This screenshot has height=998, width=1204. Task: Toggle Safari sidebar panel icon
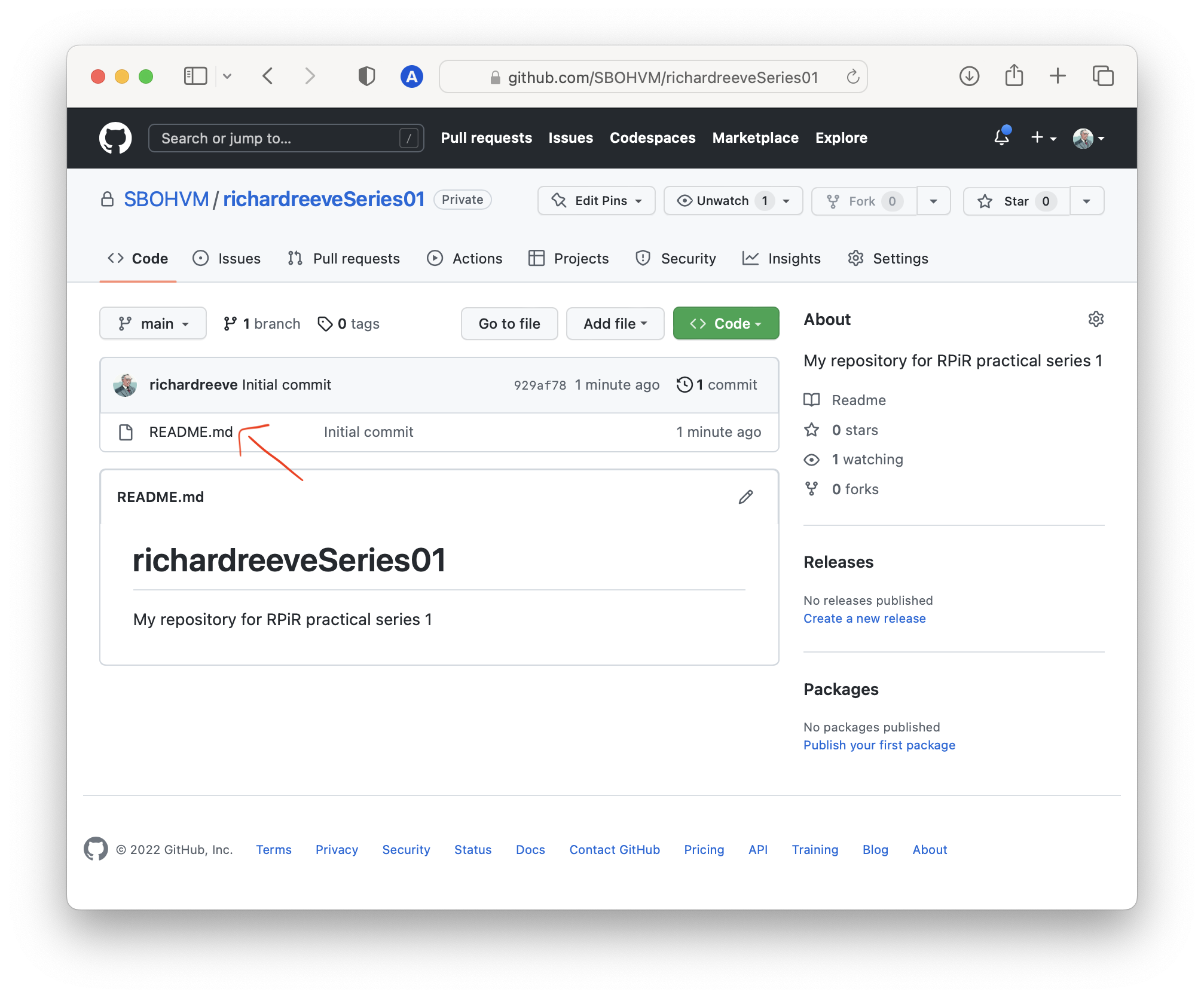pos(195,76)
